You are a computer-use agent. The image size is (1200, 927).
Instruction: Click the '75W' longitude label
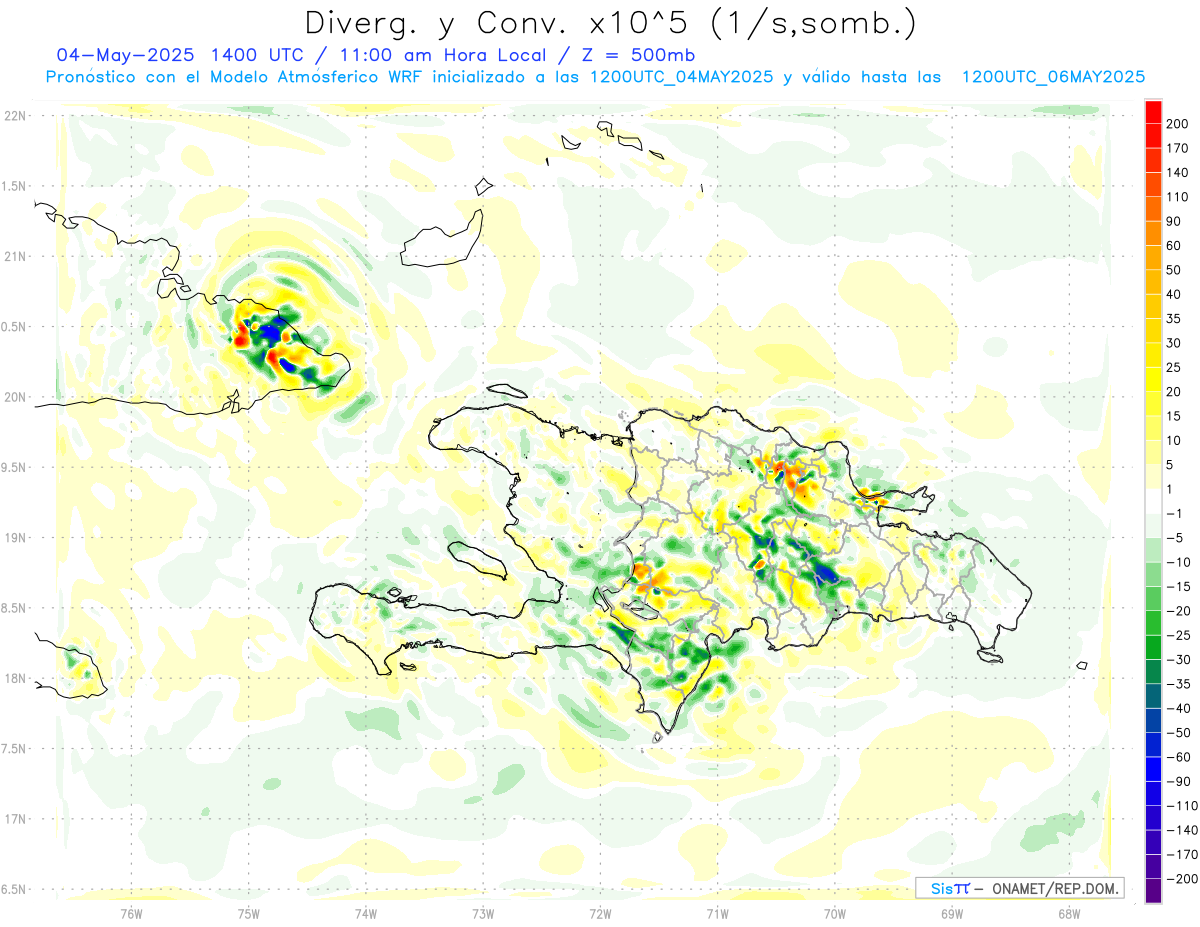[x=249, y=913]
